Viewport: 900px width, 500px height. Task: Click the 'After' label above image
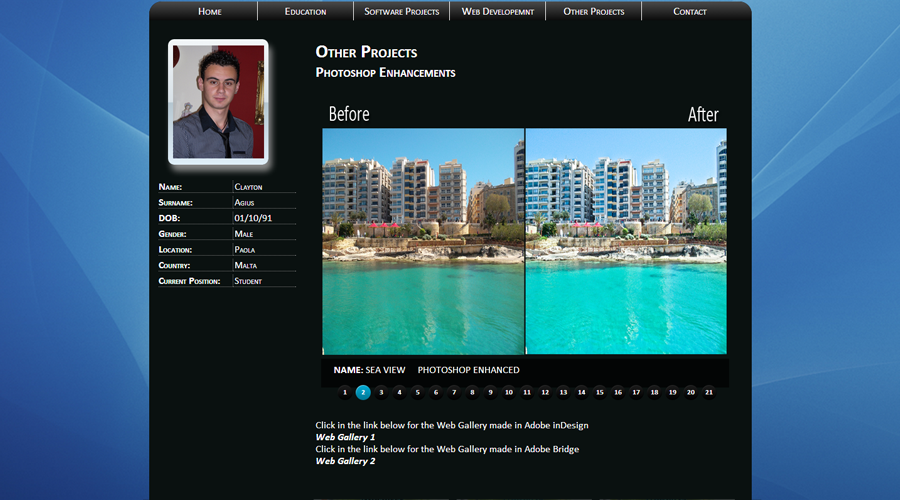703,114
